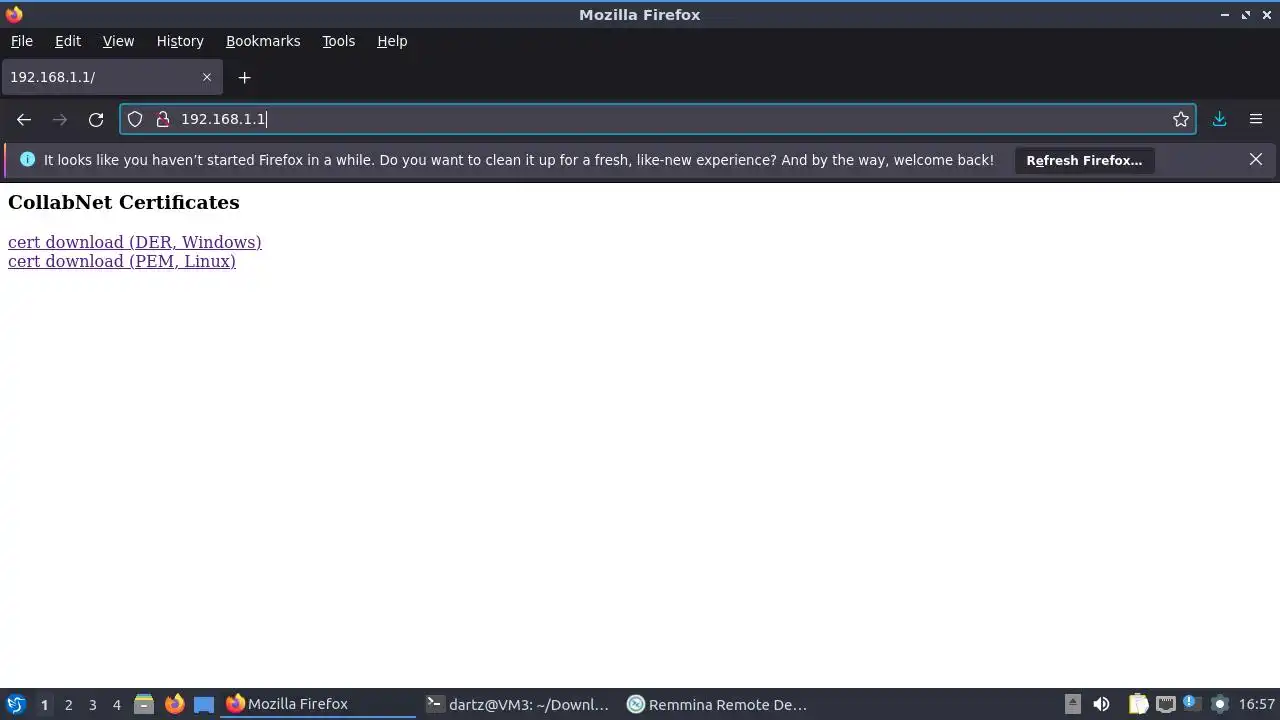Open the History menu
1280x720 pixels.
(x=180, y=41)
